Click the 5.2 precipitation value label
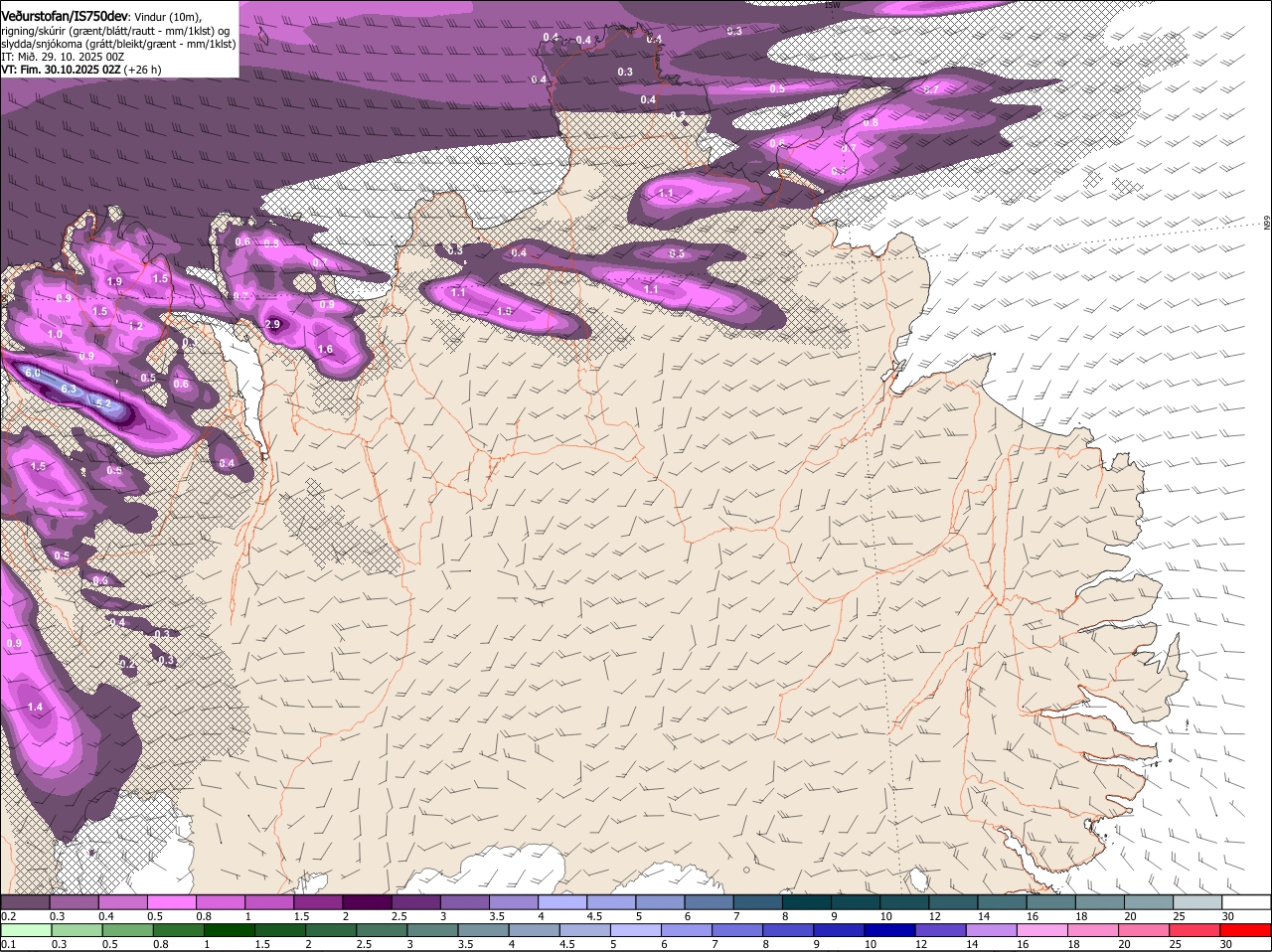 pos(101,403)
